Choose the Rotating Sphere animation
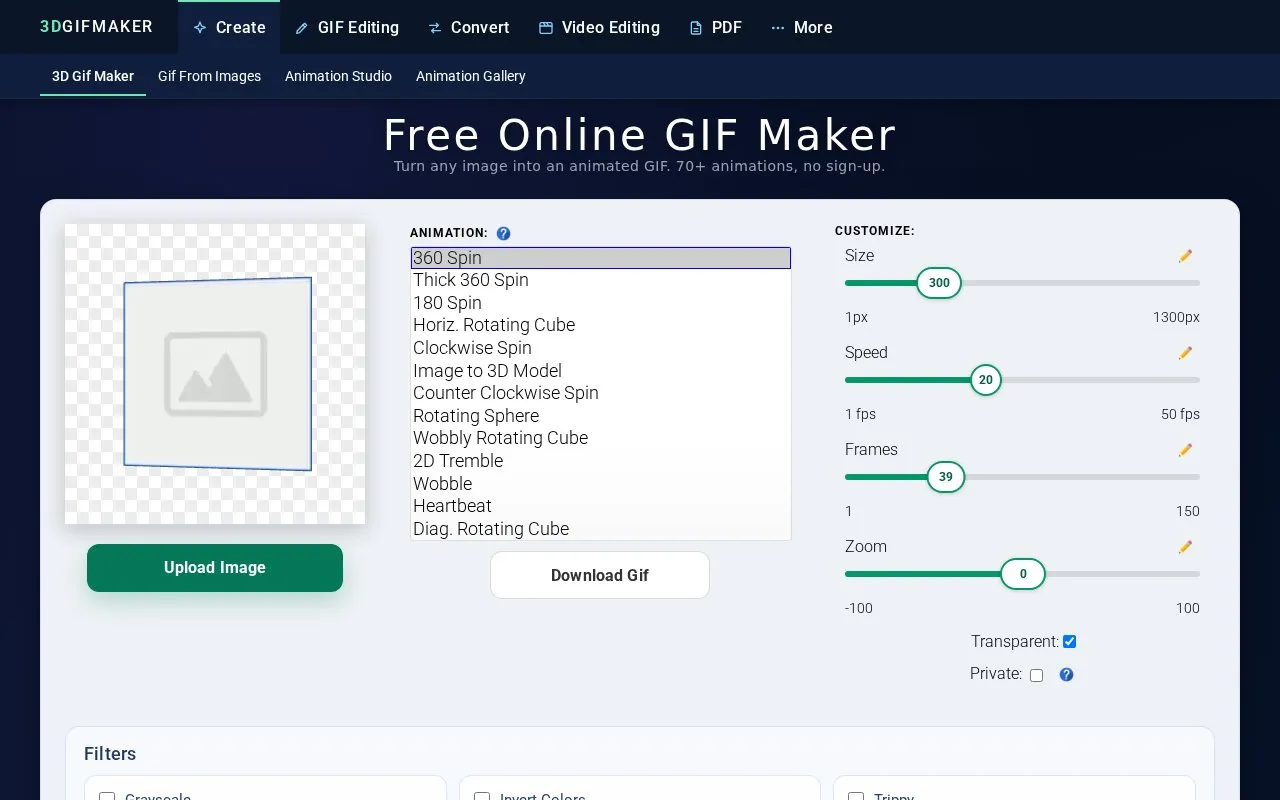 (x=601, y=416)
